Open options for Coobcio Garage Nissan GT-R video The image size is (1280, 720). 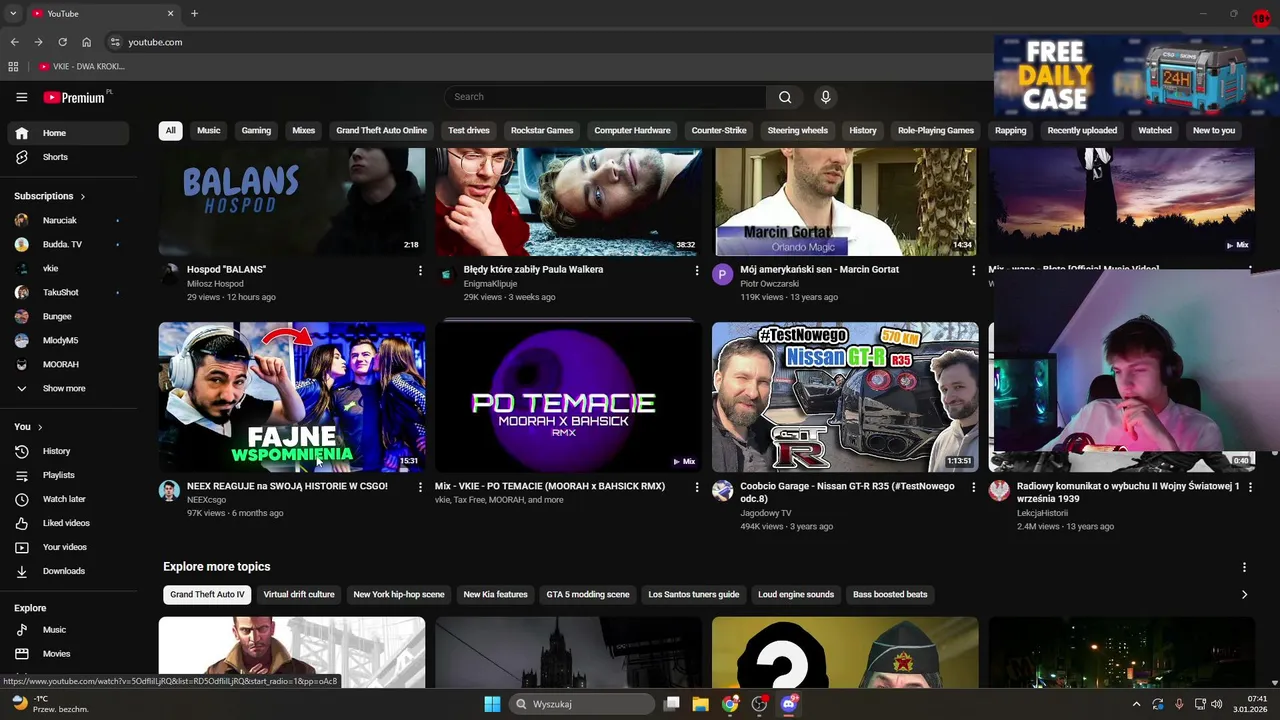973,487
